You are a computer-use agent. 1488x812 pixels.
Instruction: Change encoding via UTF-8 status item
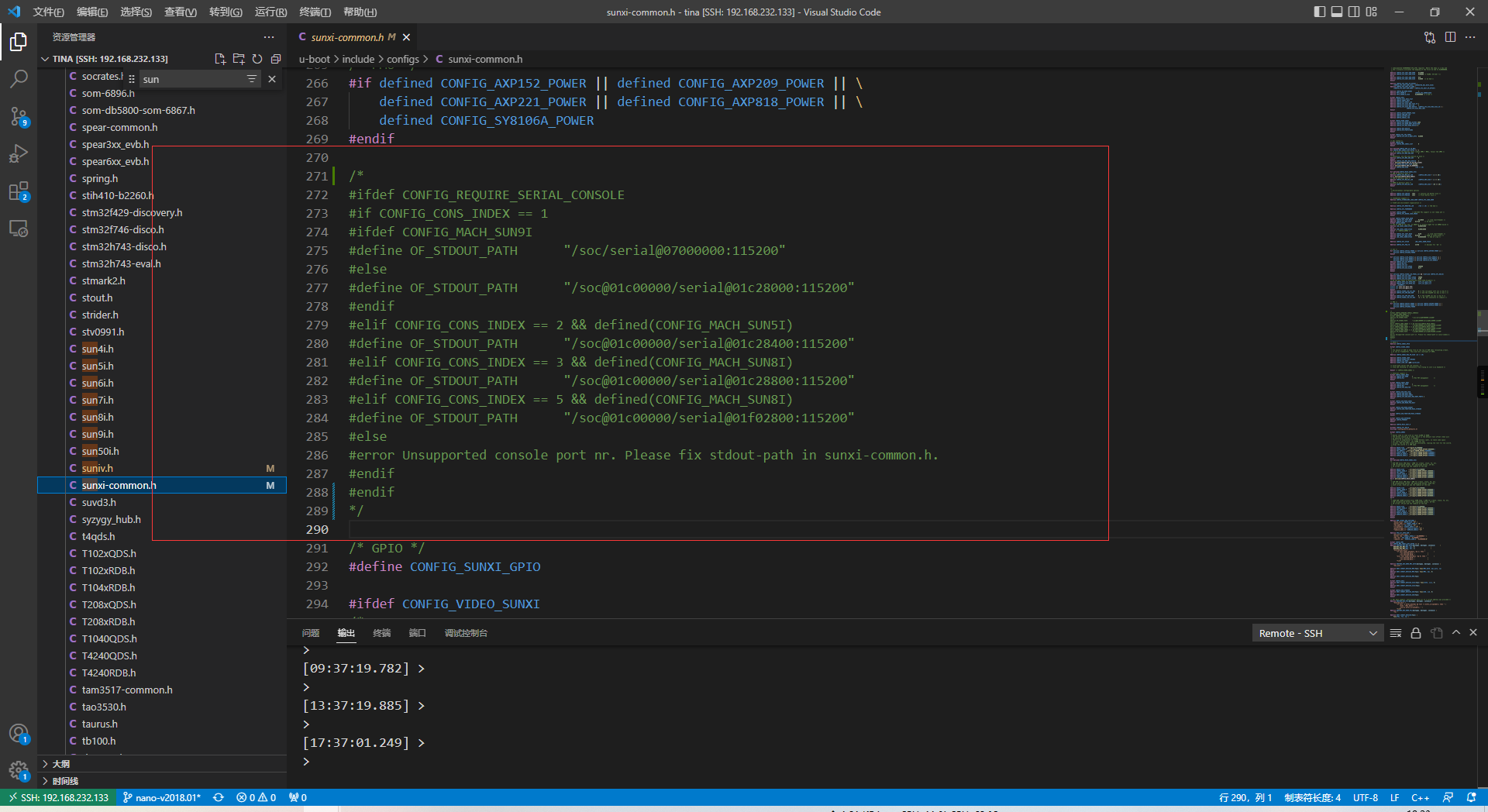(1366, 797)
